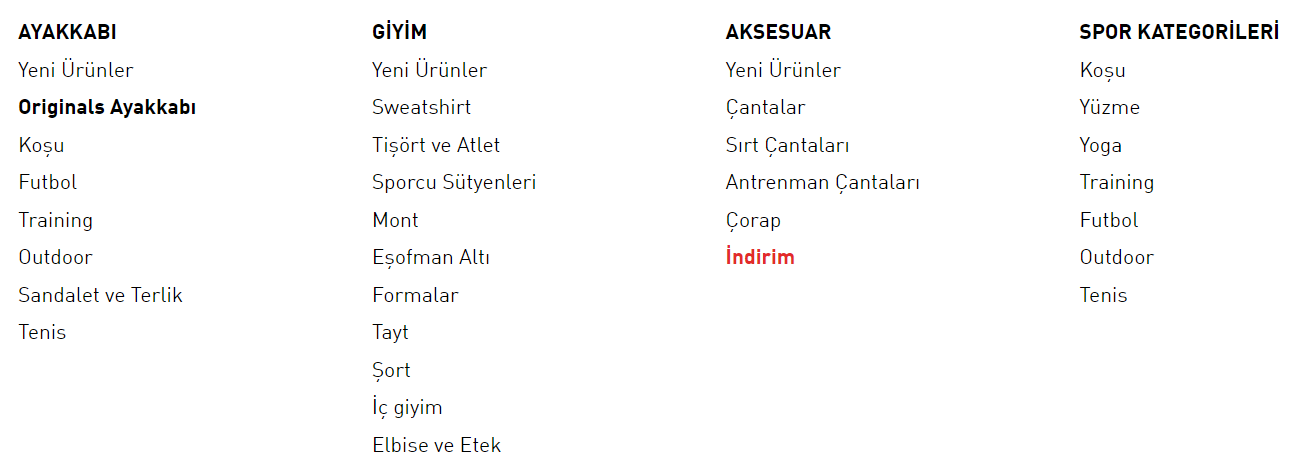Choose Formalar under GİYİM

tap(415, 295)
